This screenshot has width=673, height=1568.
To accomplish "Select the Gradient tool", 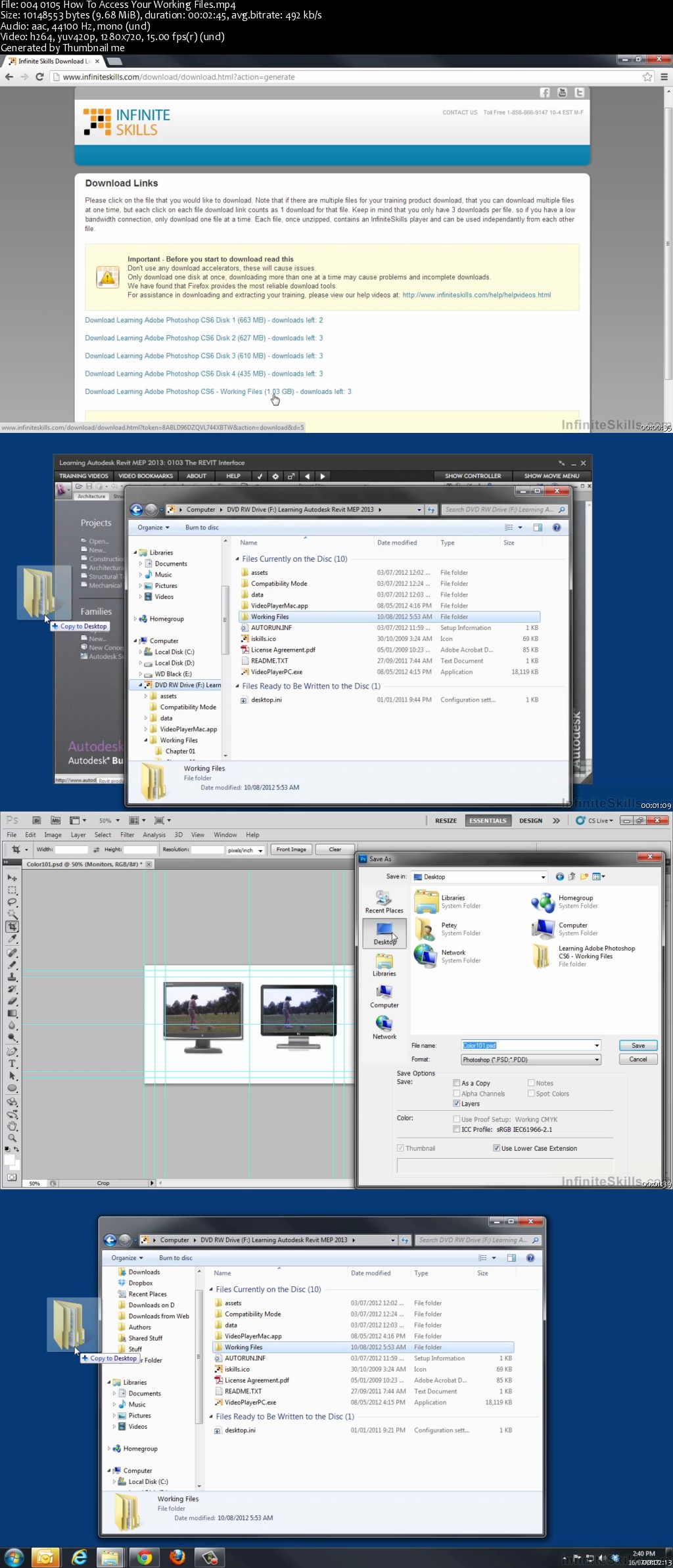I will 12,1013.
